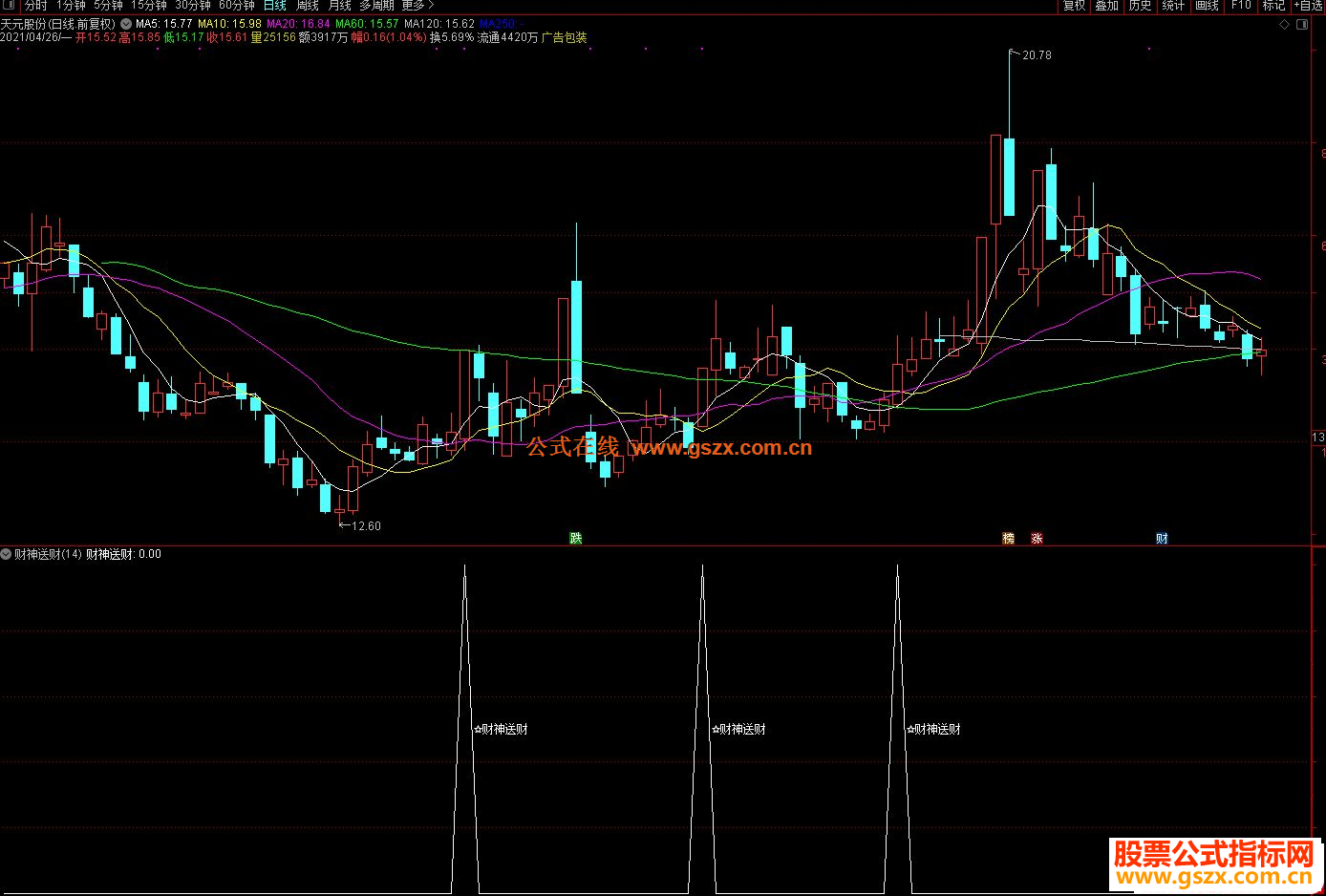Viewport: 1326px width, 896px height.
Task: Click the 12.60 low price label
Action: [x=366, y=526]
